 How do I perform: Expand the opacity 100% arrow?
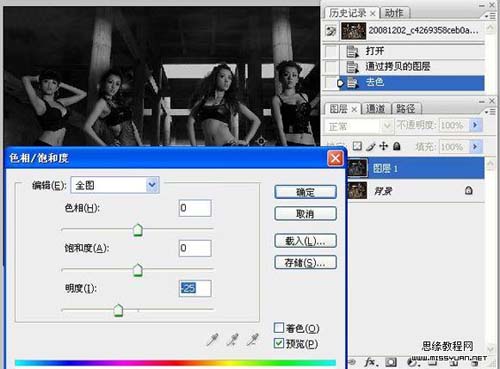(475, 125)
